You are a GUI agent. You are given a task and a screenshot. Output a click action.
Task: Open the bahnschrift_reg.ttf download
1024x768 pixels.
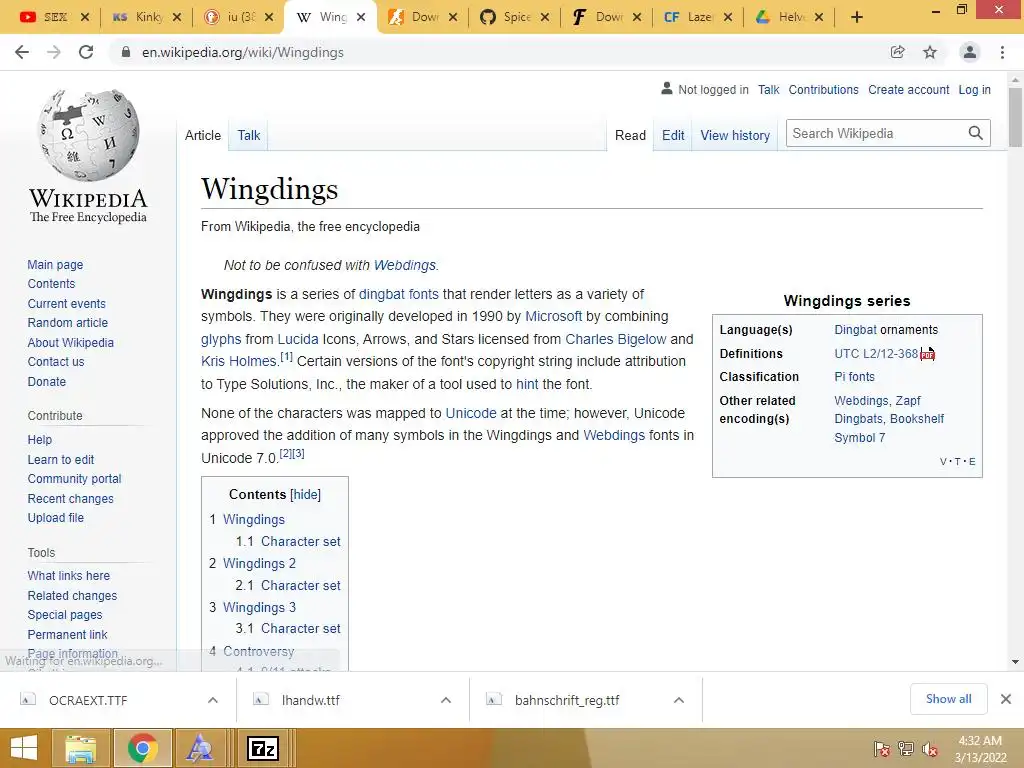567,700
